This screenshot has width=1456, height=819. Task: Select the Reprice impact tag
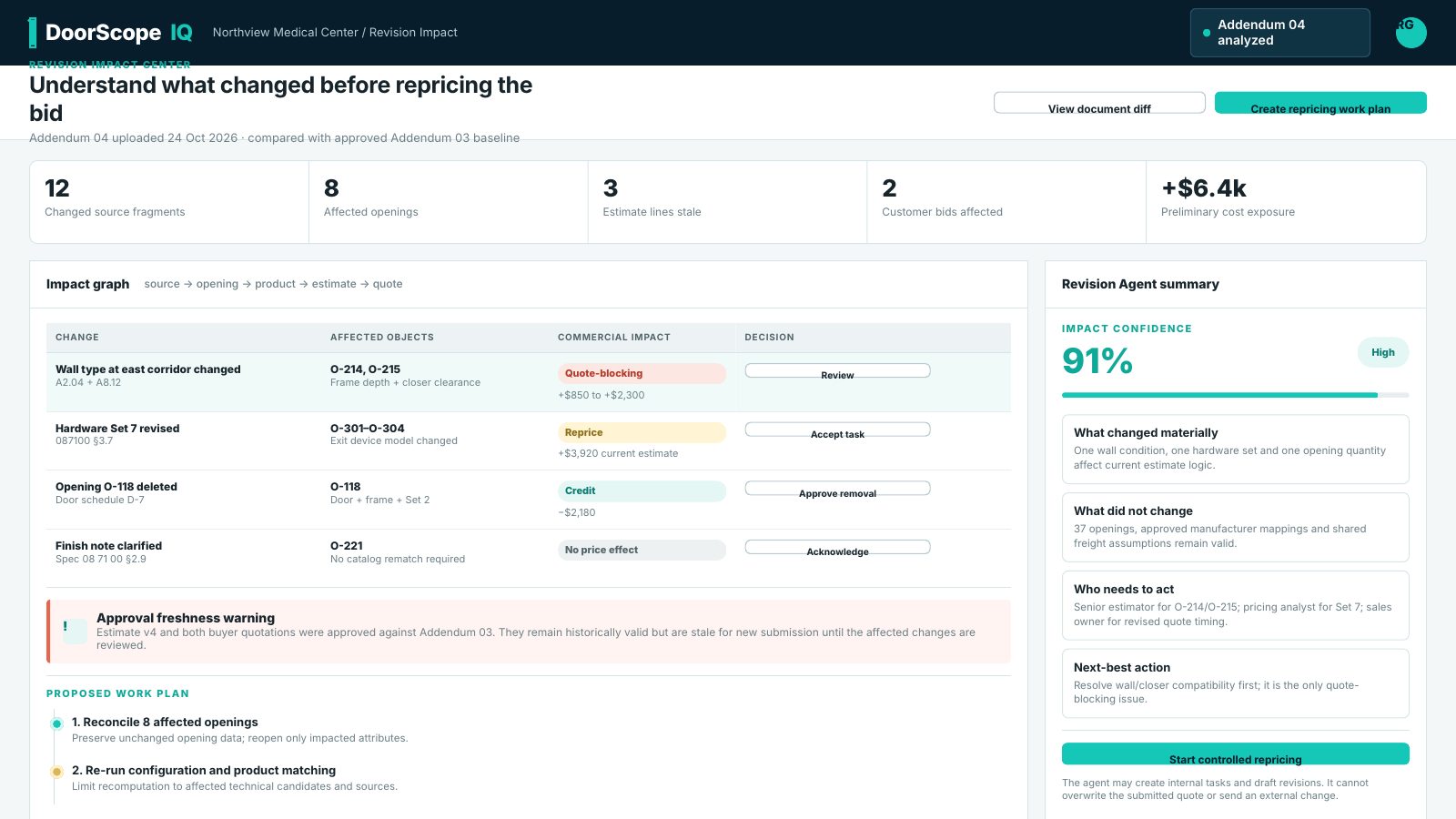(x=642, y=432)
